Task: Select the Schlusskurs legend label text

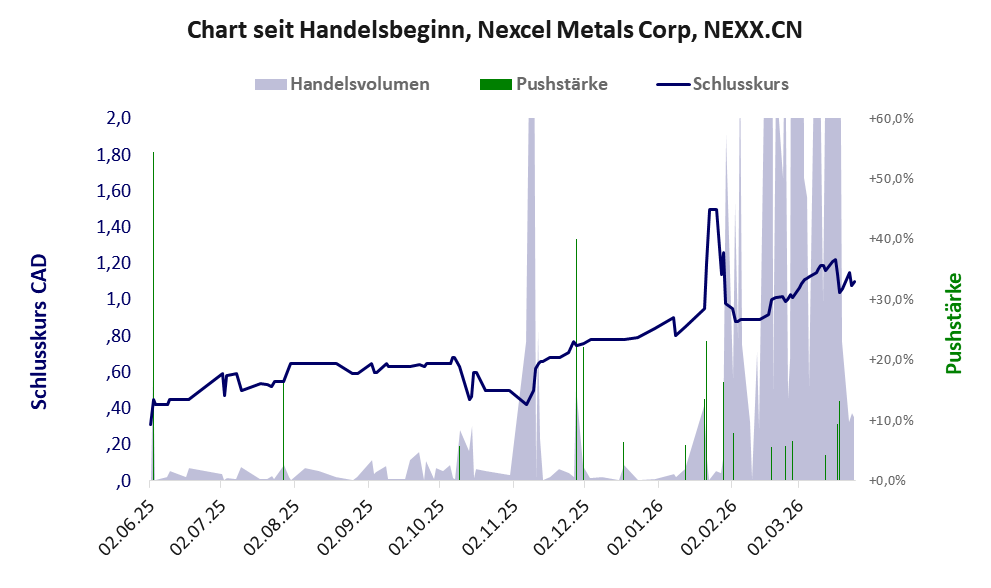Action: [x=740, y=84]
